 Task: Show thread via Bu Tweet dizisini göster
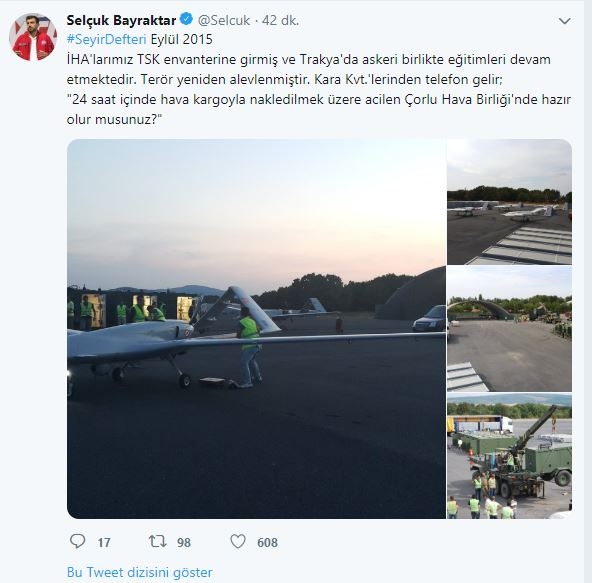140,572
